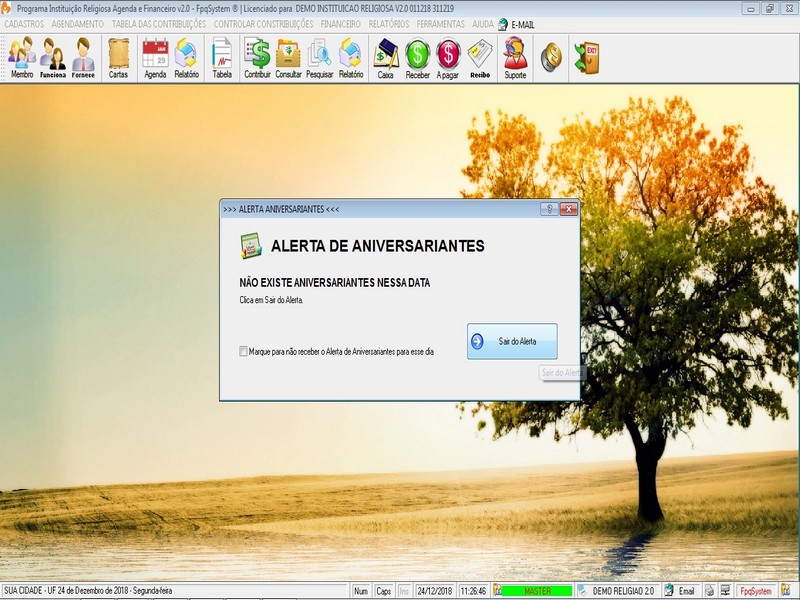The height and width of the screenshot is (600, 800).
Task: Open the FERRAMENTAS menu
Action: pos(440,24)
